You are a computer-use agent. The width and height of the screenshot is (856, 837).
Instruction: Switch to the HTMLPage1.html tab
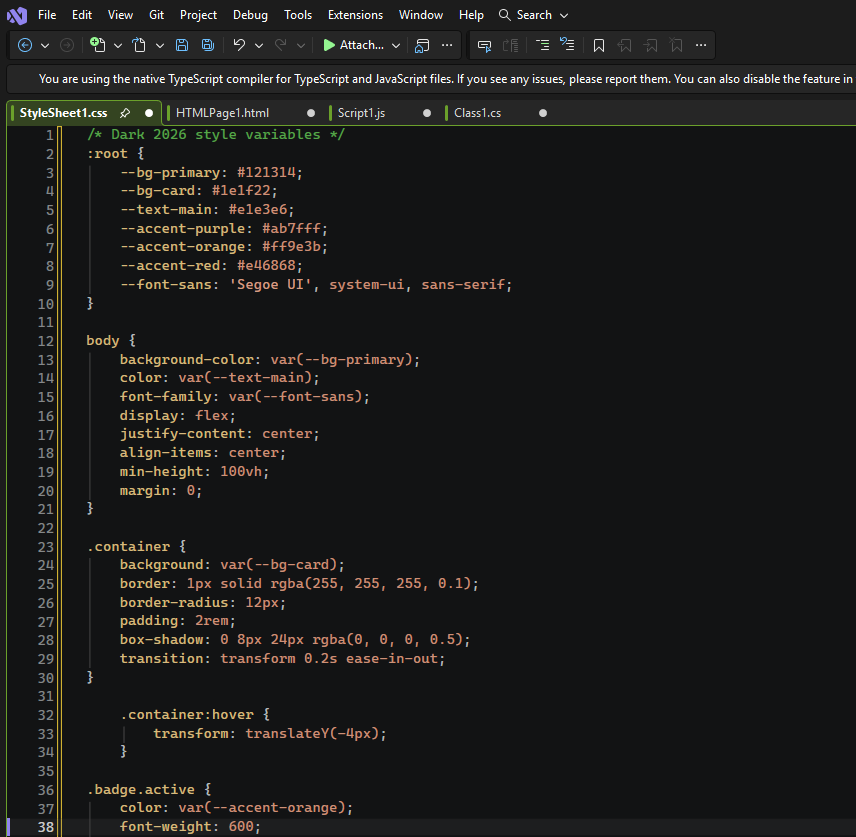222,113
